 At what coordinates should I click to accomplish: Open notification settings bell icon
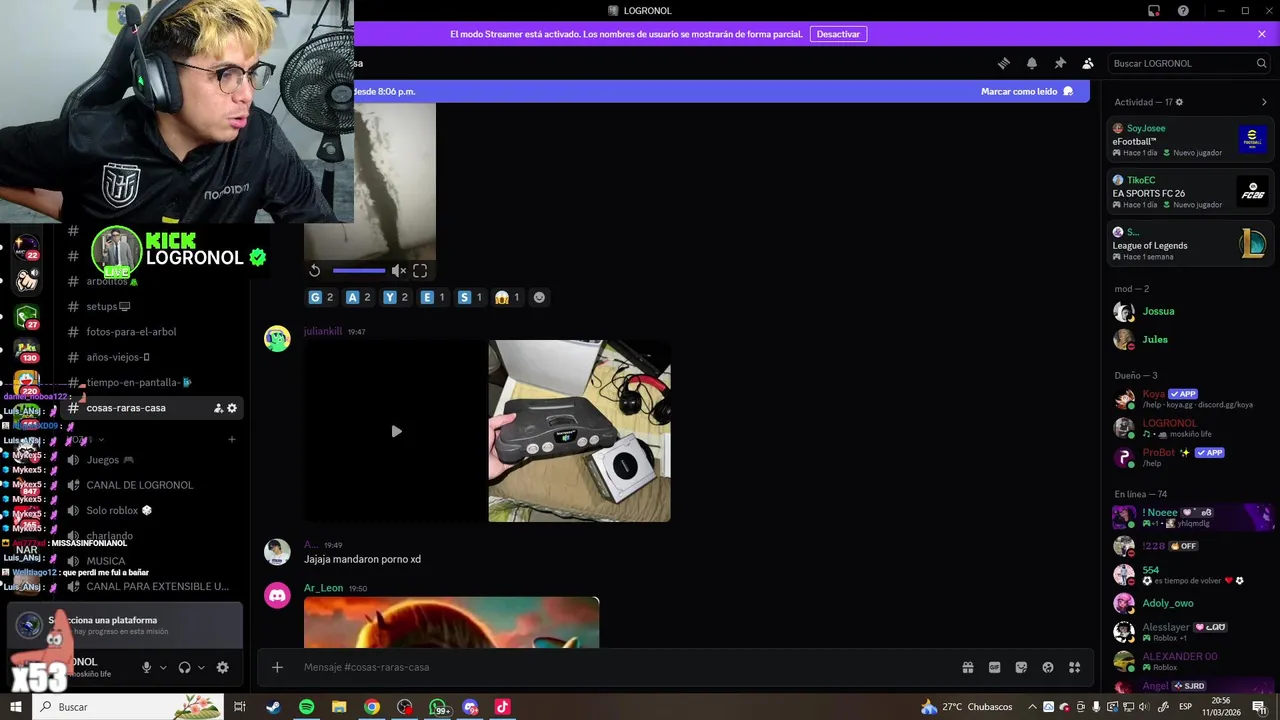click(x=1032, y=63)
